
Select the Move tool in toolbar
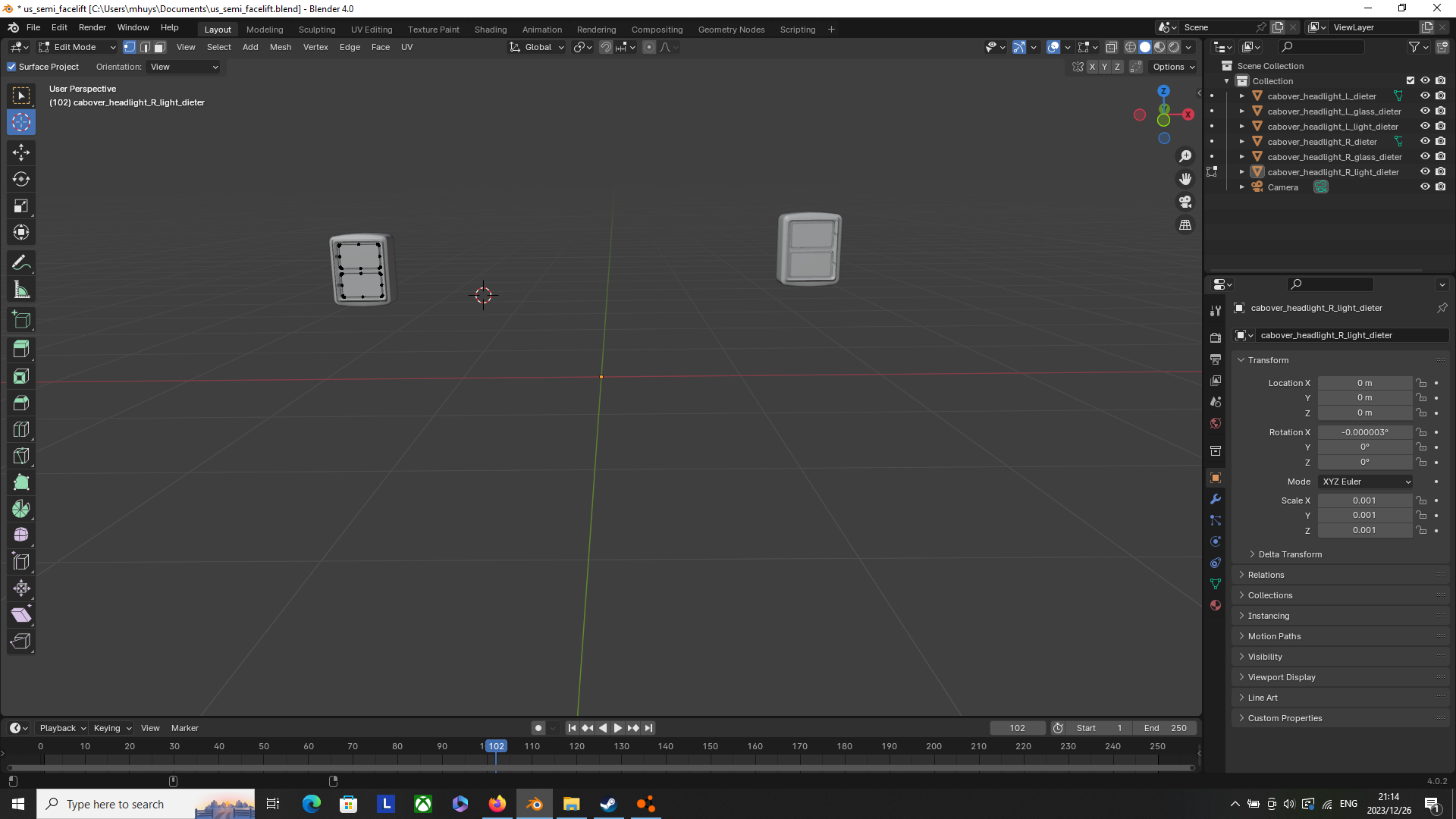click(21, 152)
